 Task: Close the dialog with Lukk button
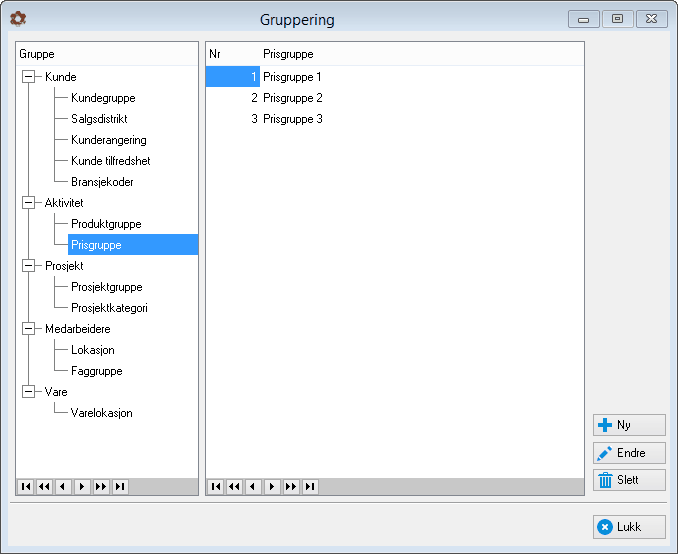(x=629, y=527)
